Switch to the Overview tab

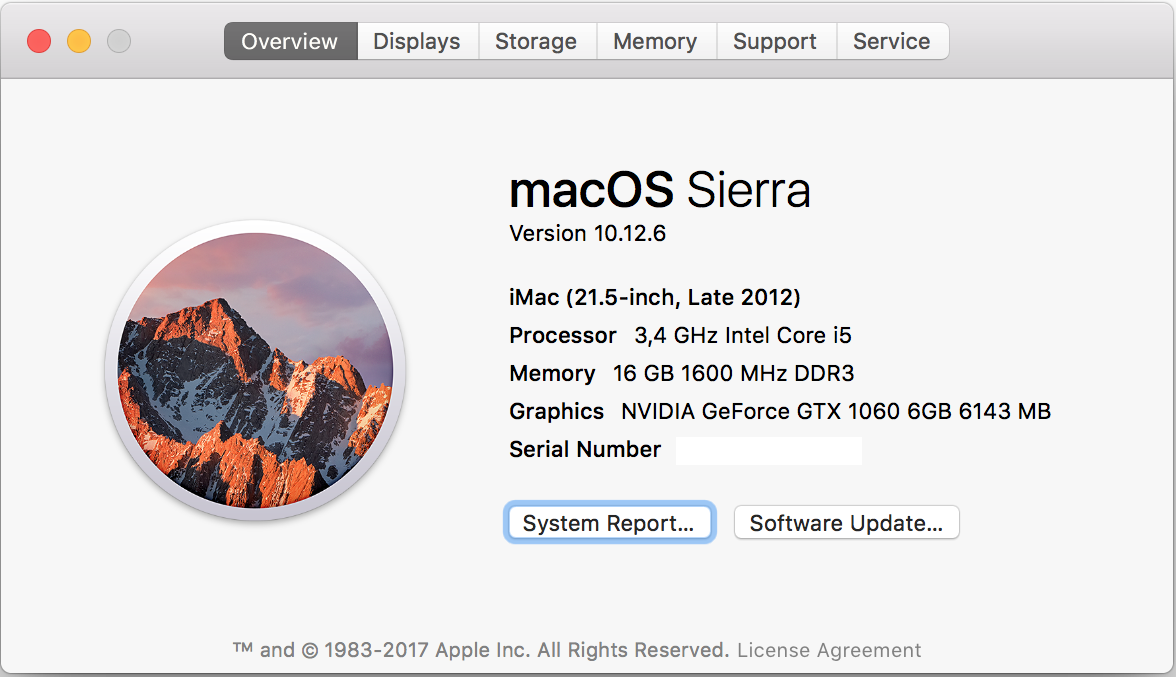pos(289,41)
